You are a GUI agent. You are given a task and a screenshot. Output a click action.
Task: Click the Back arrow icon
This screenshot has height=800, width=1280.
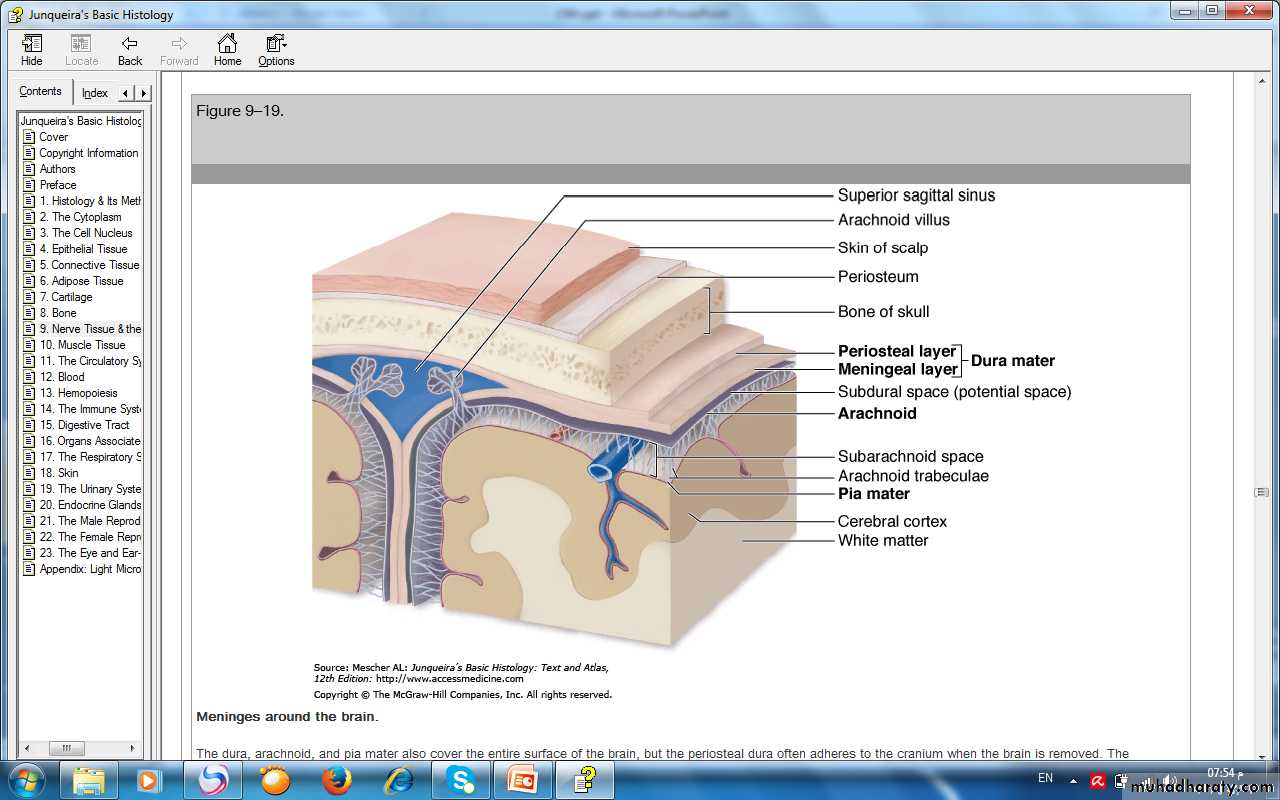tap(130, 50)
